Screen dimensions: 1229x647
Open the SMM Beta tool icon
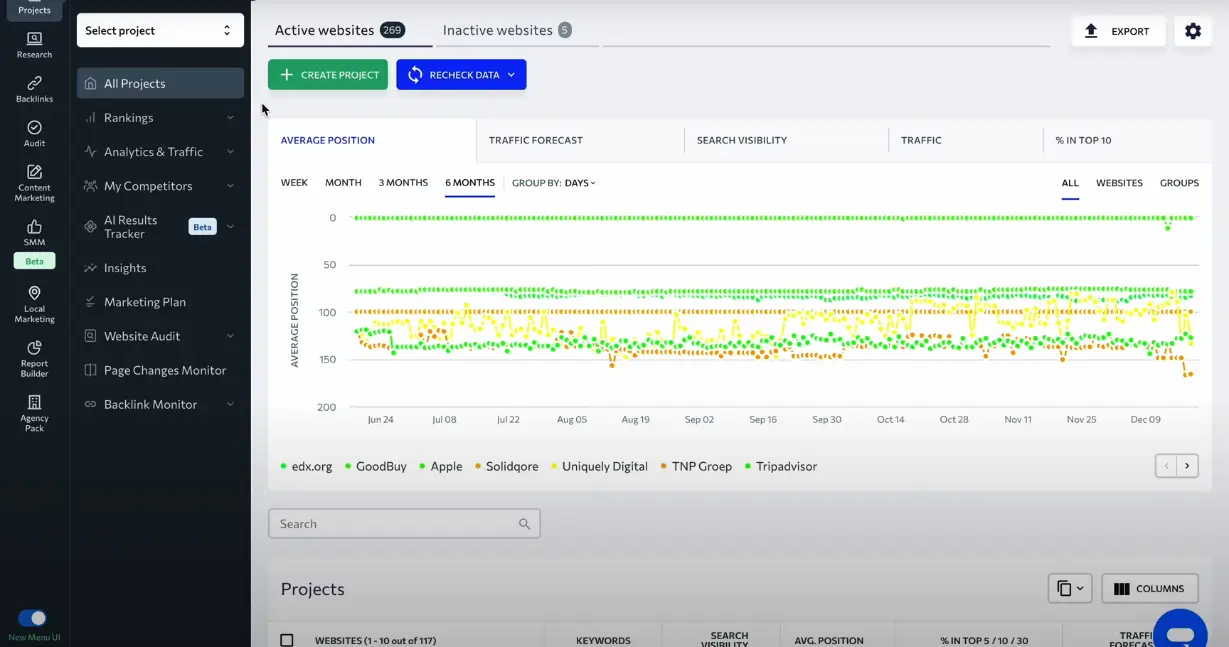click(33, 228)
